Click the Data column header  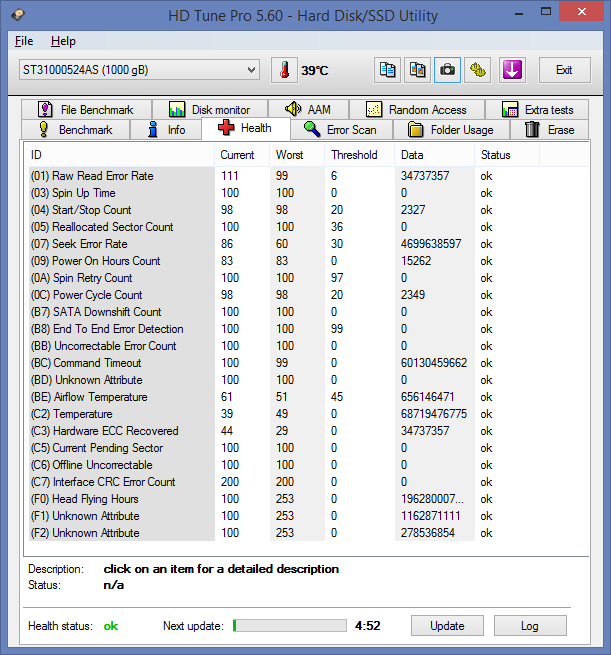434,155
